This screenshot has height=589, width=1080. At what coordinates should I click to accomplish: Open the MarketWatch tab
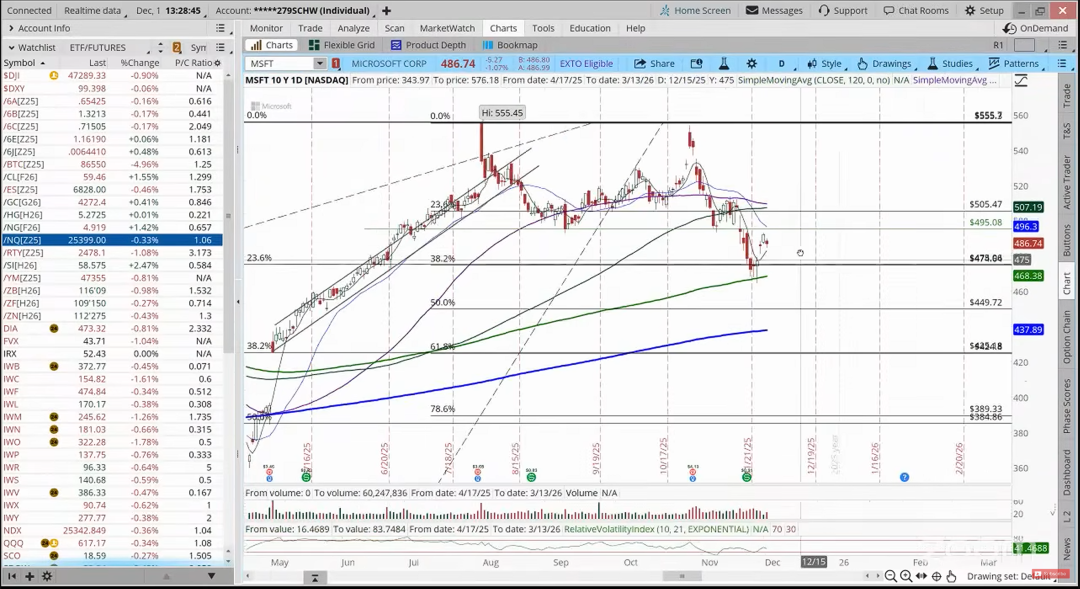[x=447, y=28]
